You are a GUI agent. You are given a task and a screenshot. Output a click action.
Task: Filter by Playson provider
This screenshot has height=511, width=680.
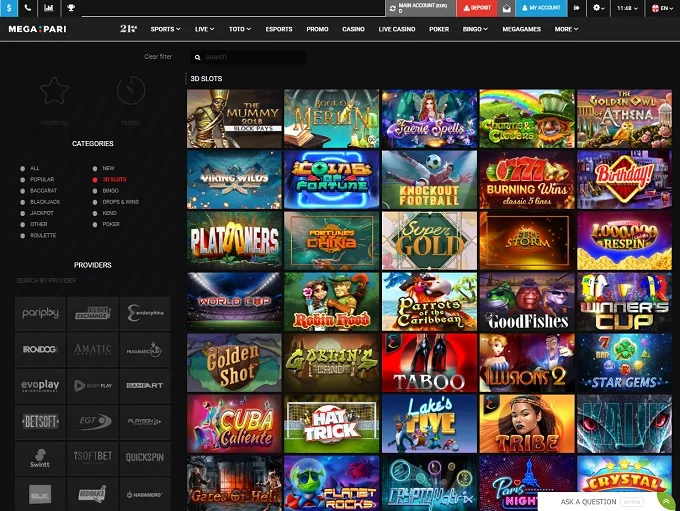point(145,421)
